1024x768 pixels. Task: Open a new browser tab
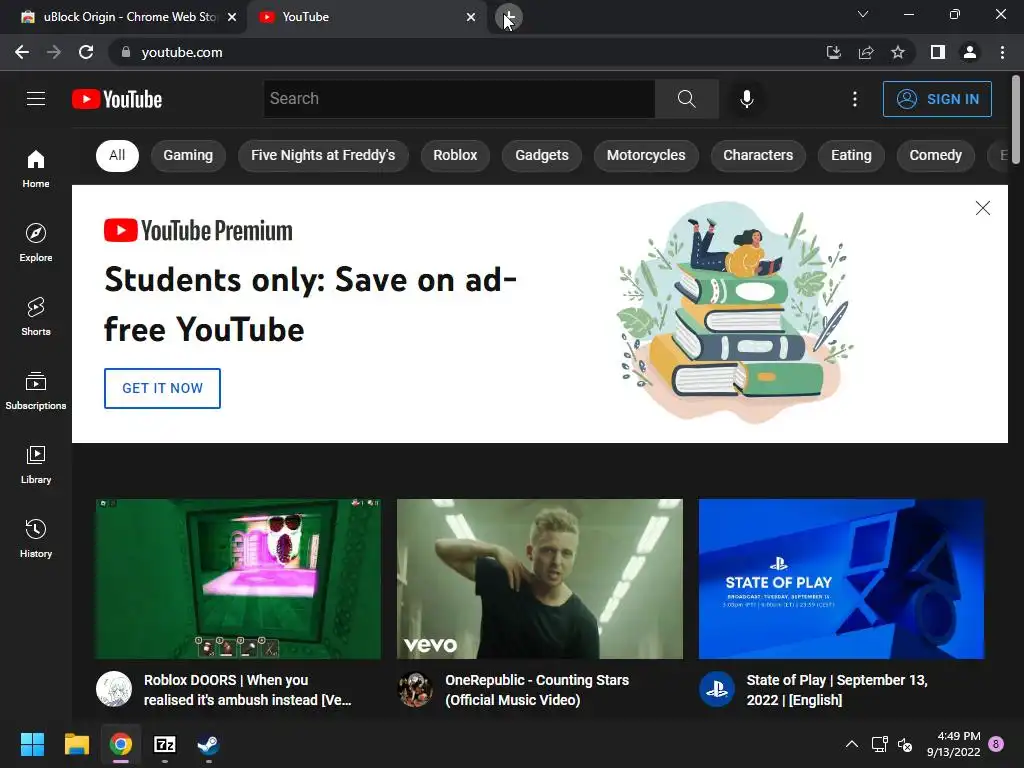pos(508,17)
